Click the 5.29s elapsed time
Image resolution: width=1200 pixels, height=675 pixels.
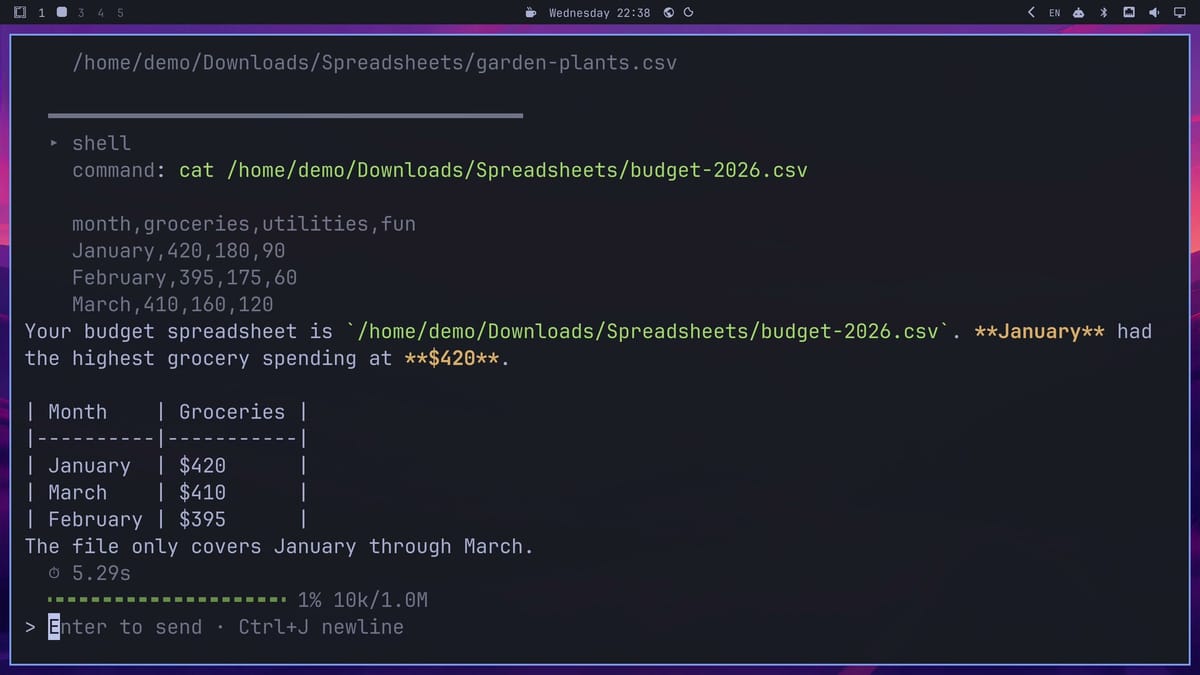101,574
